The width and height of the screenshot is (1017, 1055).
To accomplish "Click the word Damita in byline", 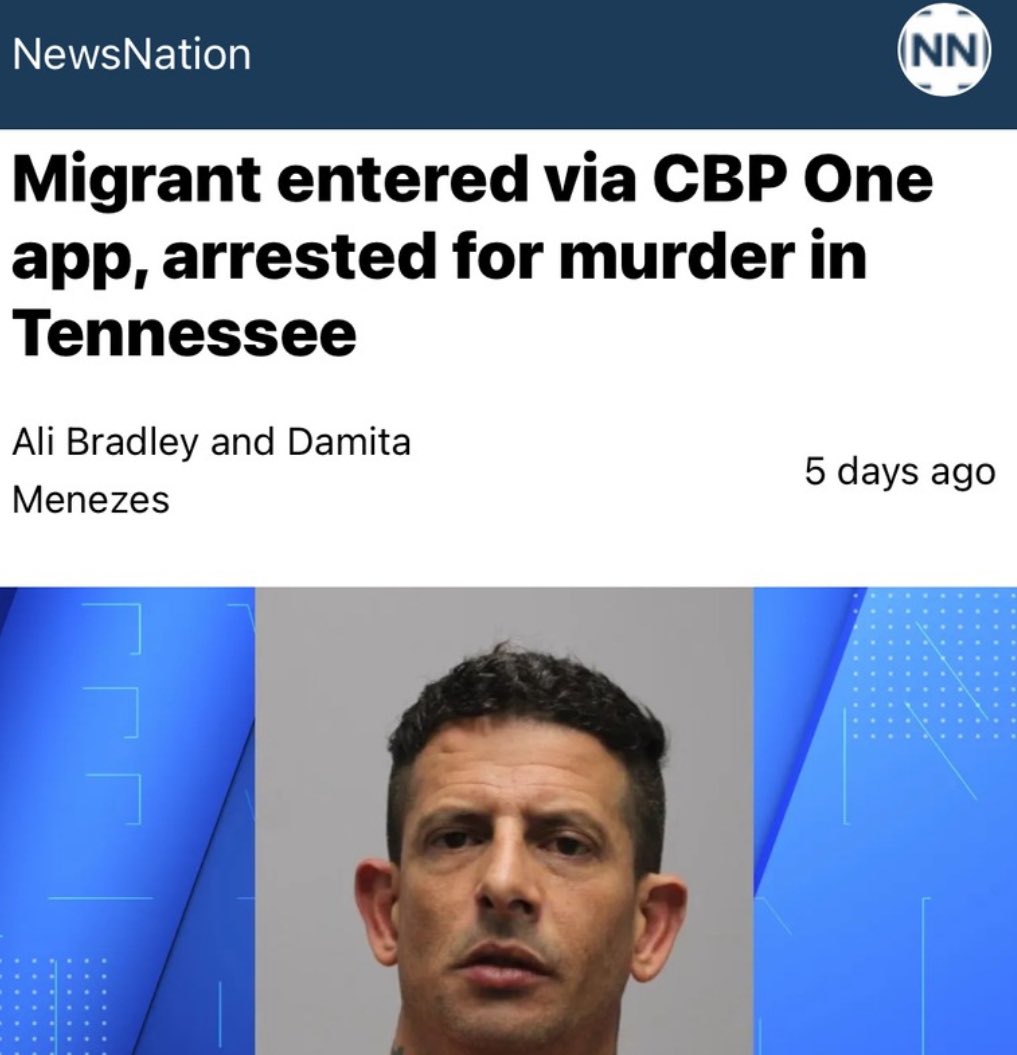I will (349, 442).
